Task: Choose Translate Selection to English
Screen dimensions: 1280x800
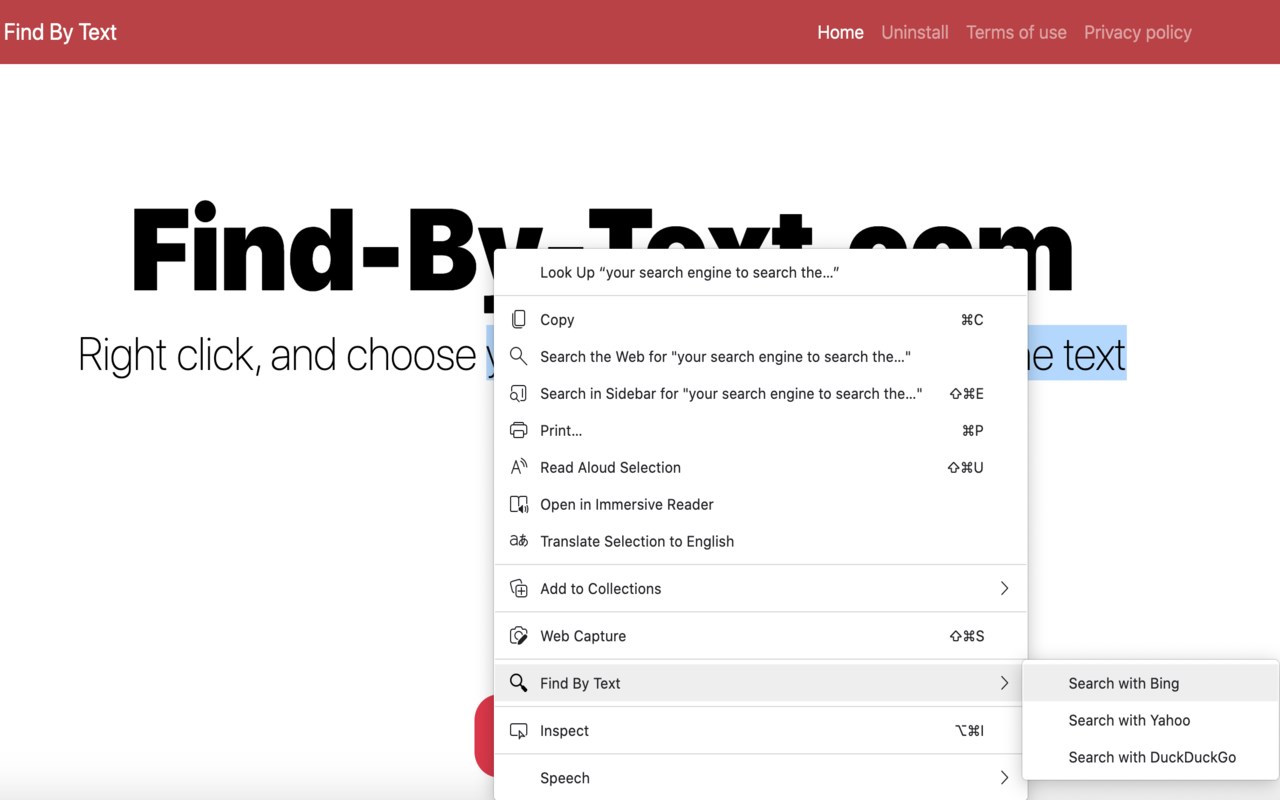Action: tap(761, 542)
